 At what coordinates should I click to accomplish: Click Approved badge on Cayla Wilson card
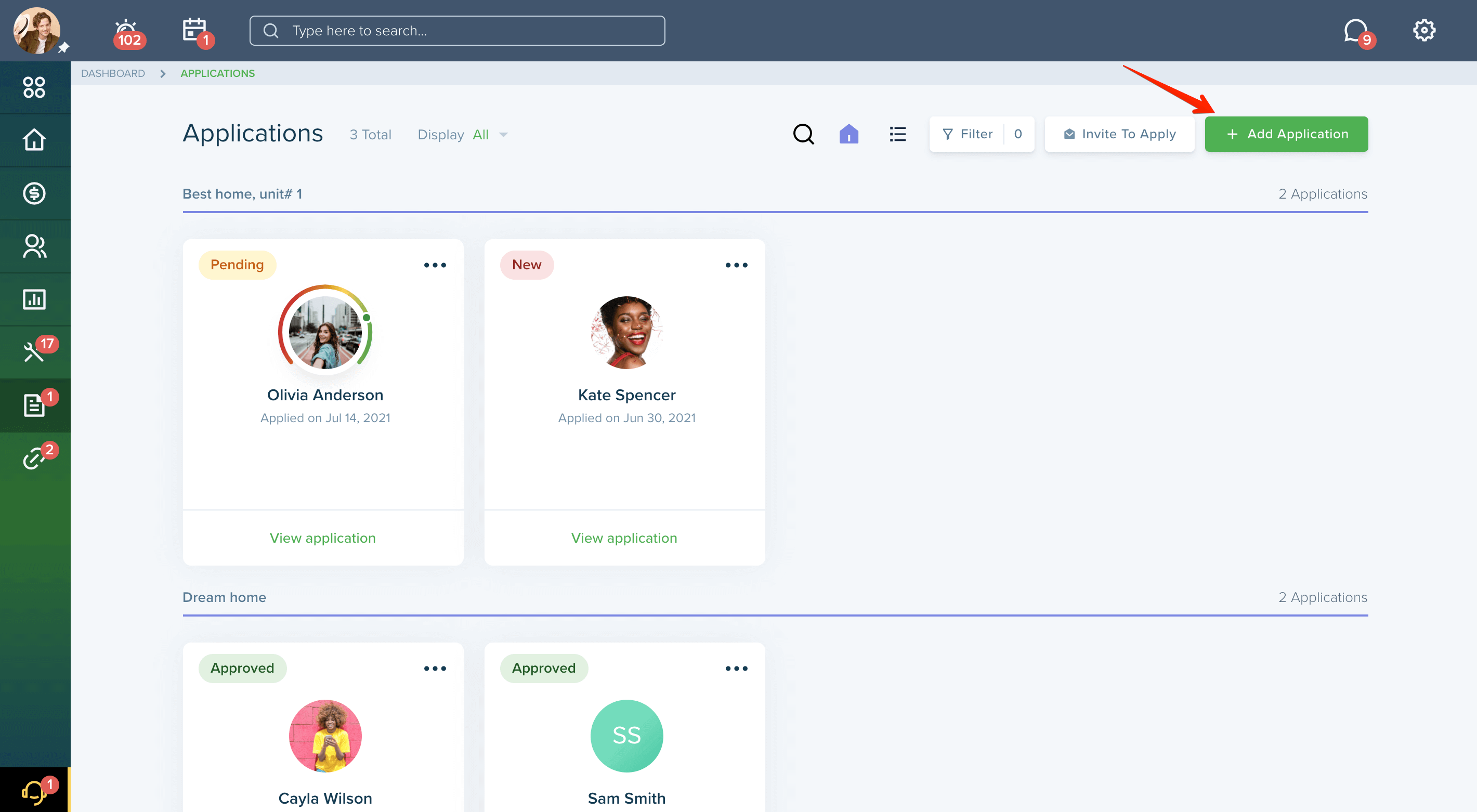[243, 668]
